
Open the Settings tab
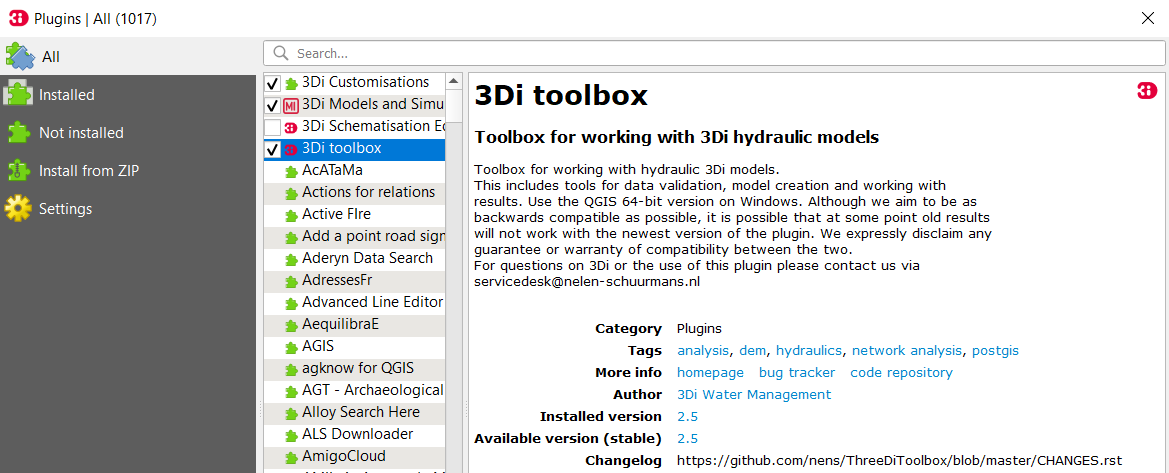[128, 209]
